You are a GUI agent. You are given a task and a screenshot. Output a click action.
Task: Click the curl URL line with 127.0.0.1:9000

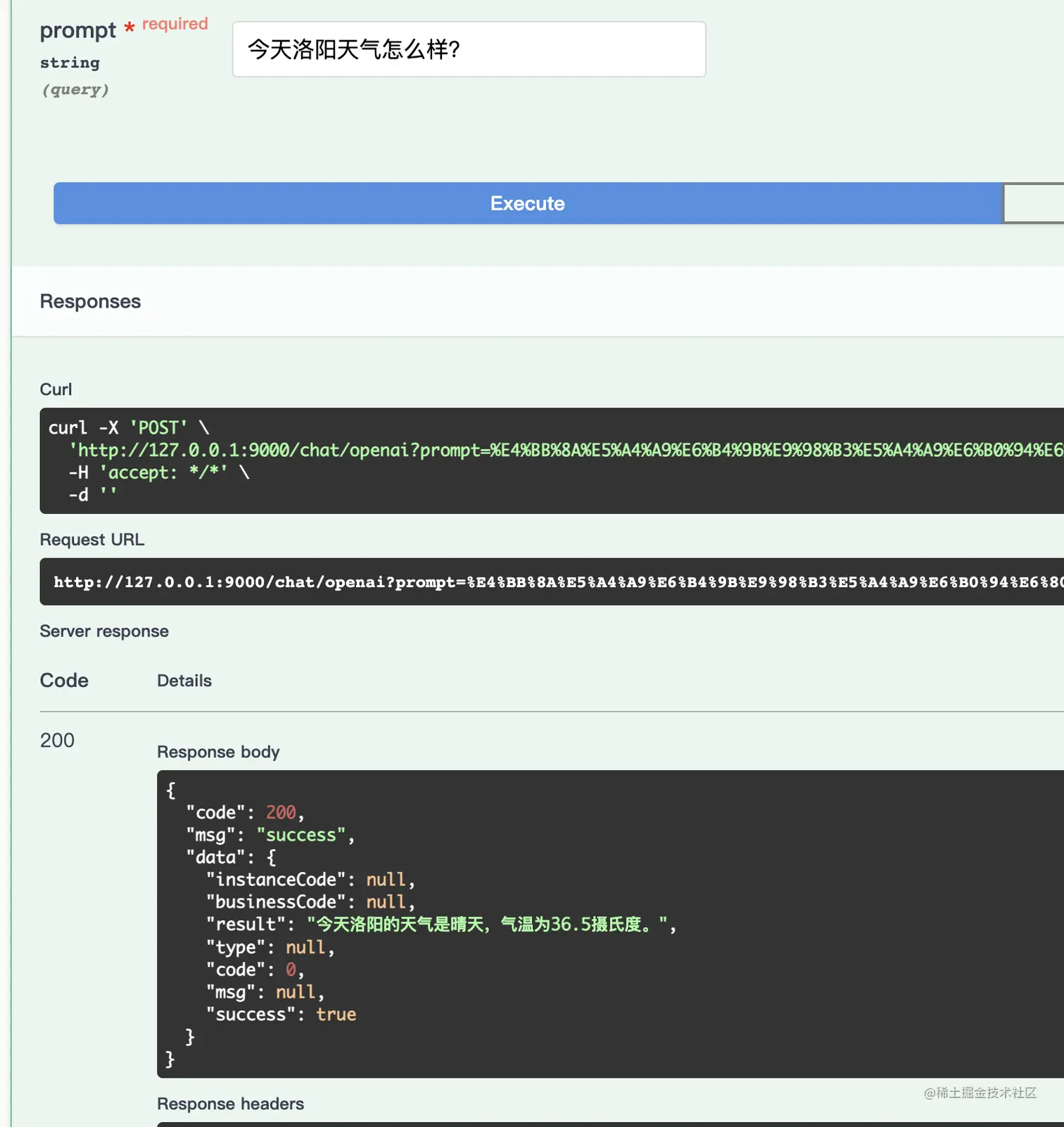(566, 450)
